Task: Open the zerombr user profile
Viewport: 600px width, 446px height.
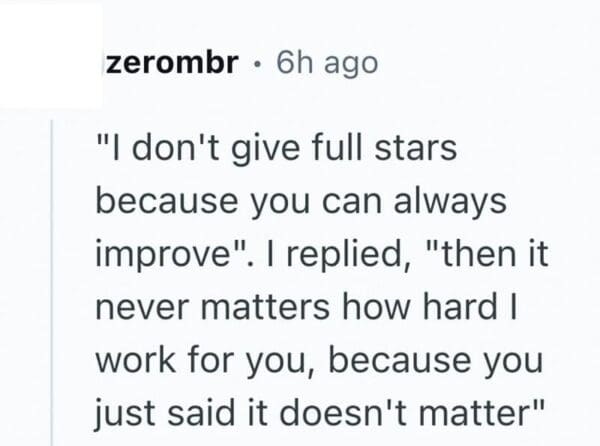Action: [x=174, y=63]
